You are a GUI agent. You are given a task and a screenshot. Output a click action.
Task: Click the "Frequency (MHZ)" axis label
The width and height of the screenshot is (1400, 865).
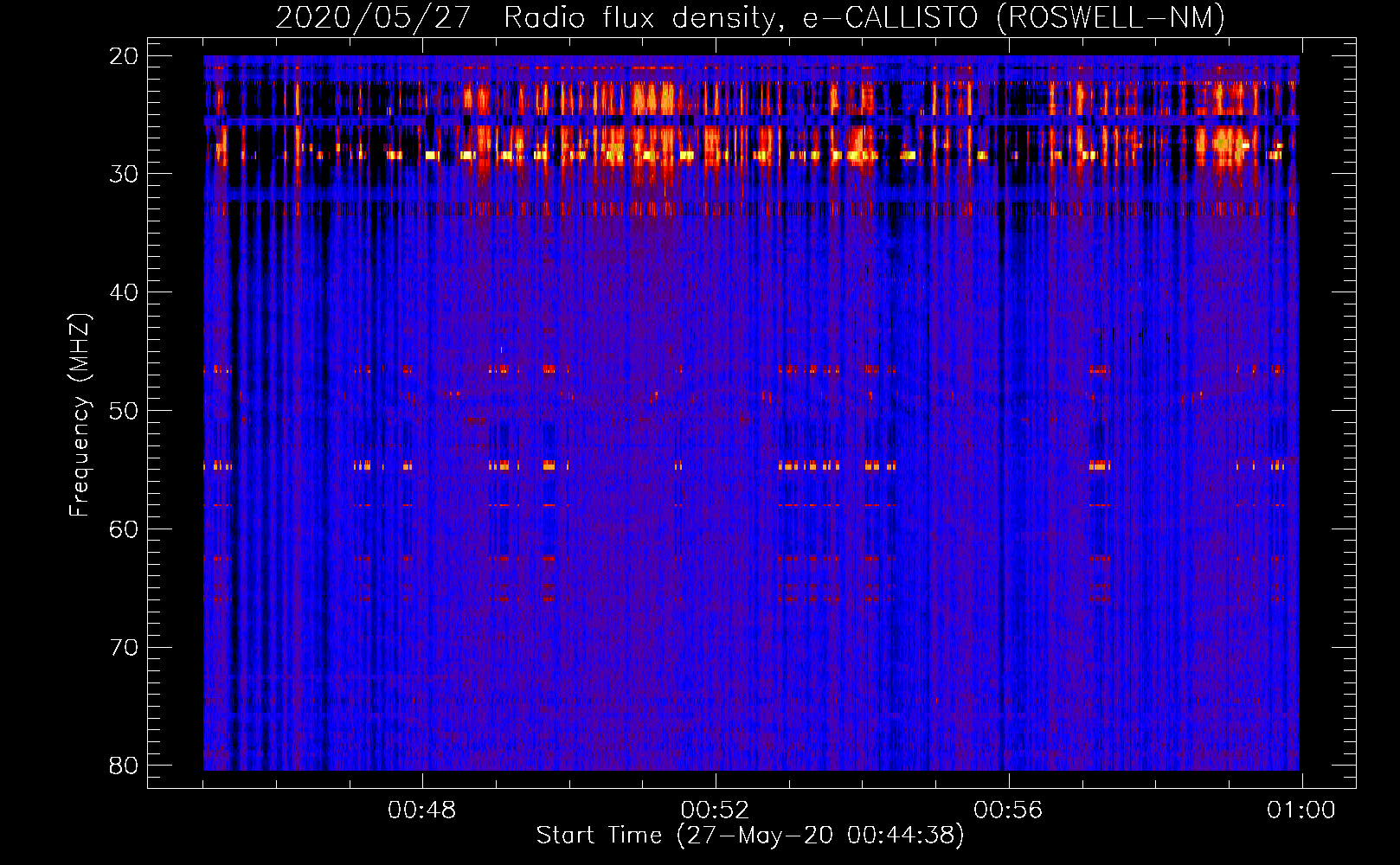80,415
